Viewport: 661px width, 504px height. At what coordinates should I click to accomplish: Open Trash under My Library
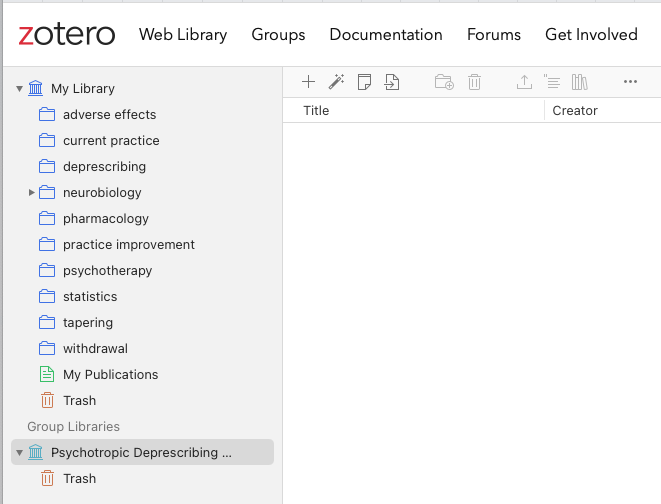coord(80,400)
